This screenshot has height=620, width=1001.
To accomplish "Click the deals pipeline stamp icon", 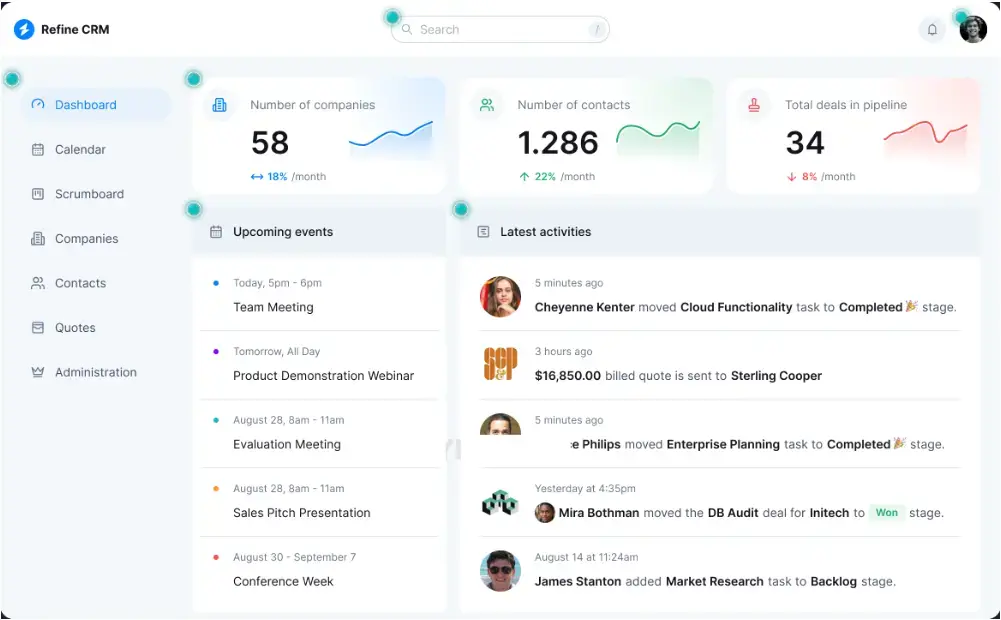I will (x=754, y=105).
